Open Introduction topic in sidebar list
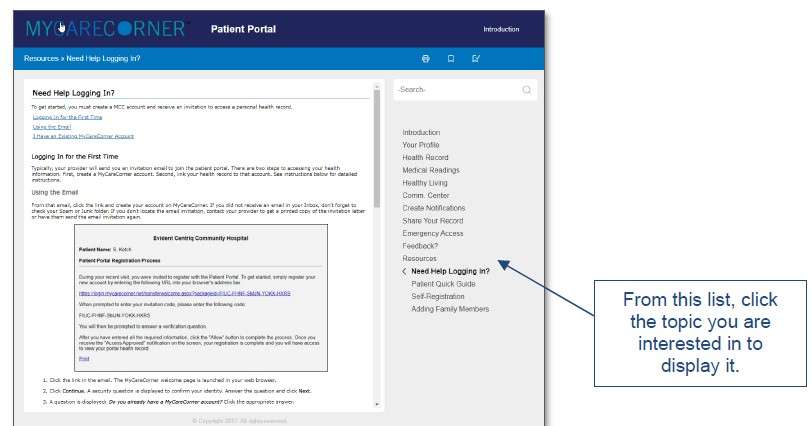The height and width of the screenshot is (426, 812). pyautogui.click(x=421, y=133)
